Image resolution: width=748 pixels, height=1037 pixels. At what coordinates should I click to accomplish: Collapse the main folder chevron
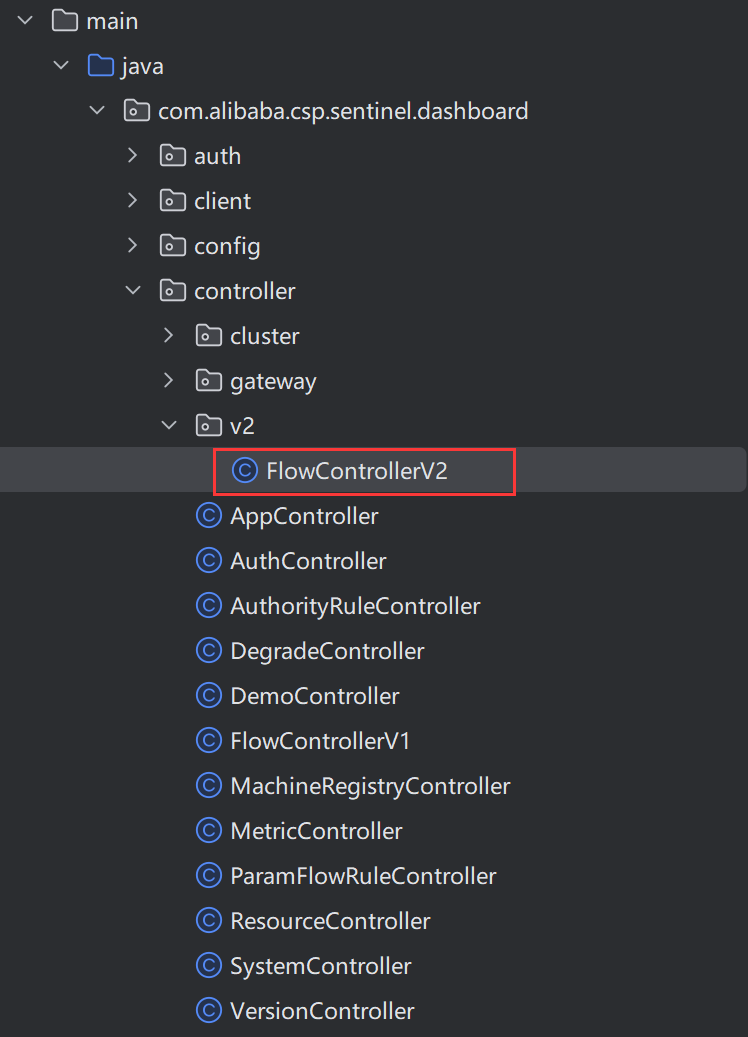pyautogui.click(x=26, y=21)
